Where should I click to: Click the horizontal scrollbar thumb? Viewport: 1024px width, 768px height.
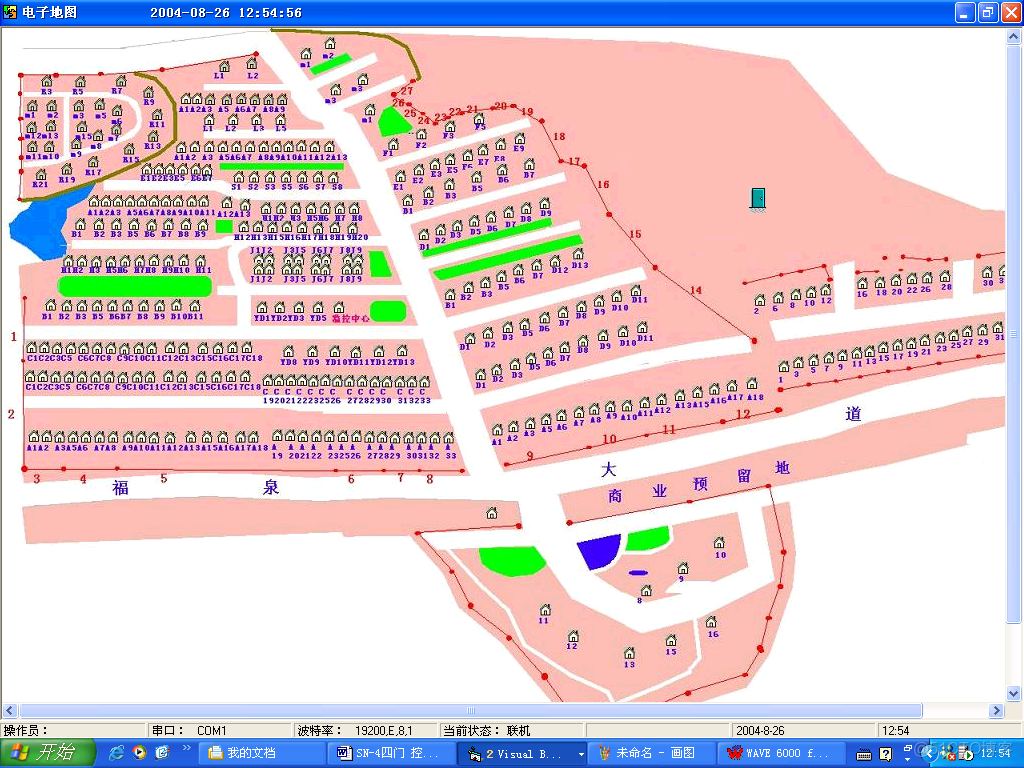pos(471,710)
